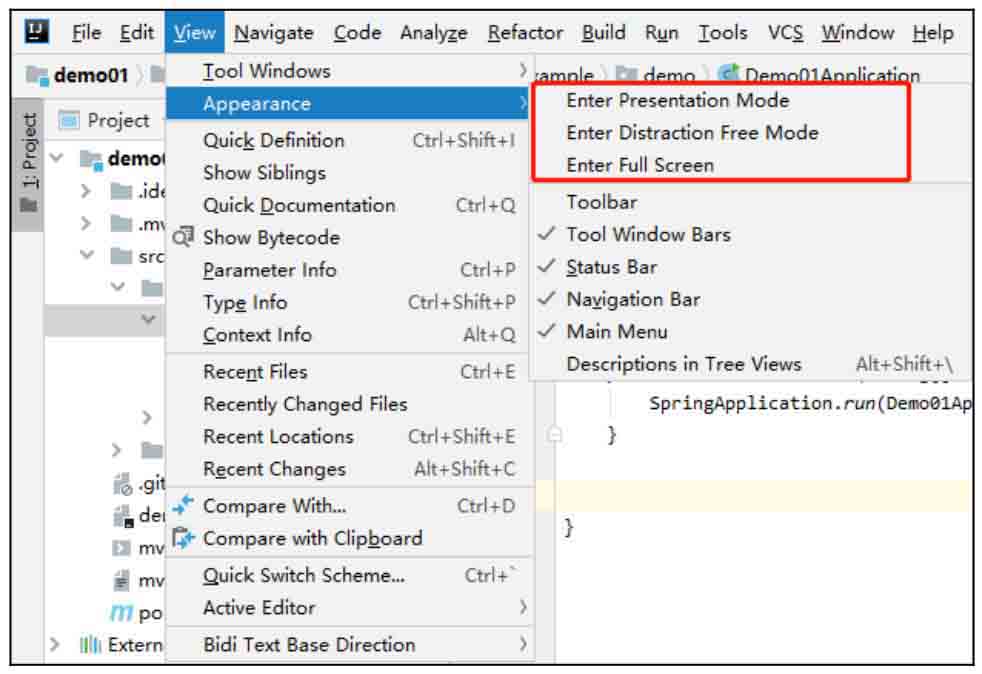The image size is (982, 674).
Task: Choose Enter Distraction Free Mode
Action: pos(692,132)
